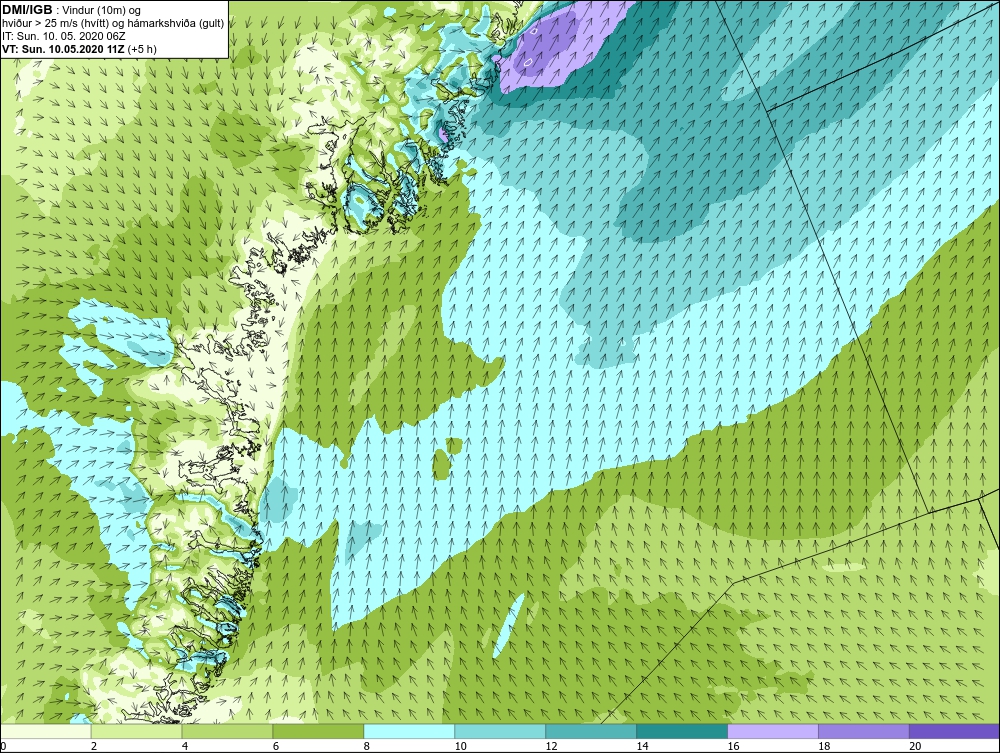1000x753 pixels.
Task: Click the 14–16 m/s dark teal legend swatch
Action: click(682, 731)
